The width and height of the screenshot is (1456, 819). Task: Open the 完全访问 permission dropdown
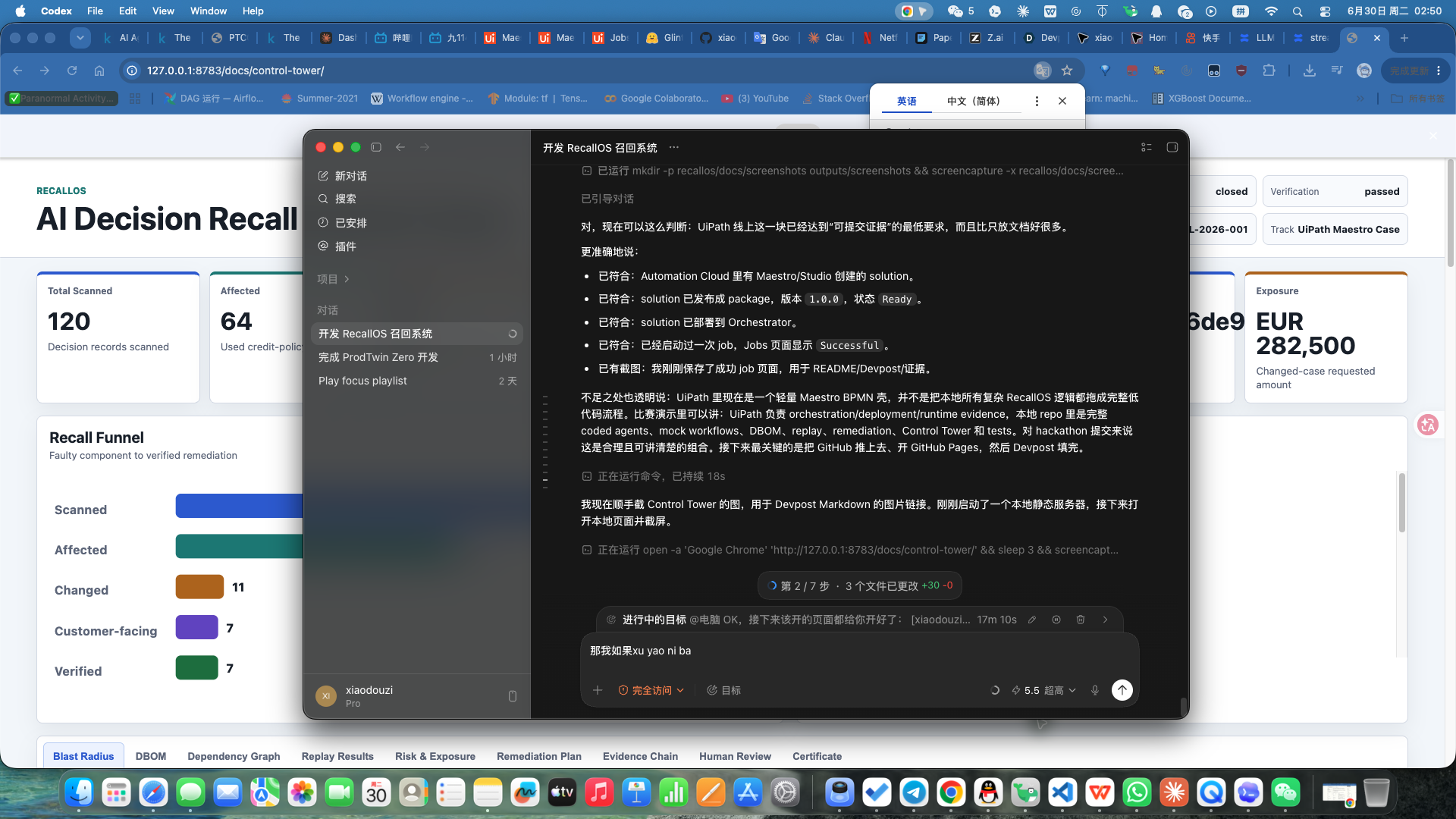tap(651, 690)
